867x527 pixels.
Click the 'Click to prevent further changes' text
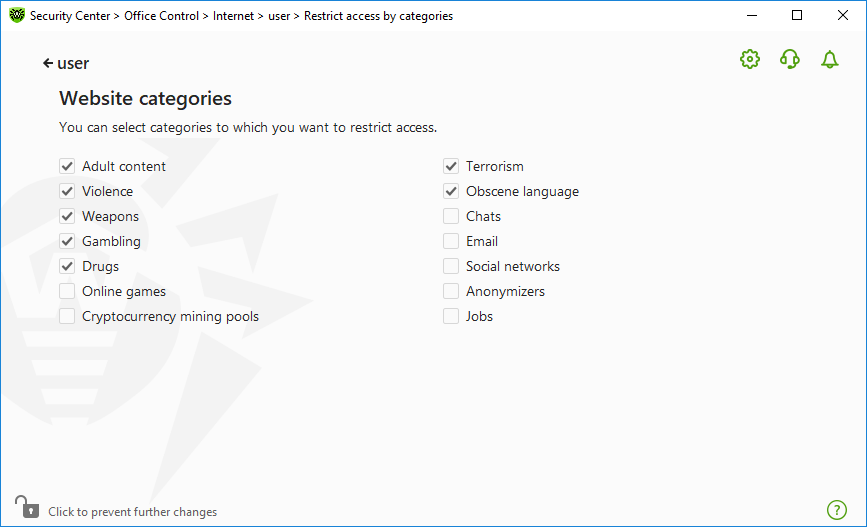point(133,512)
